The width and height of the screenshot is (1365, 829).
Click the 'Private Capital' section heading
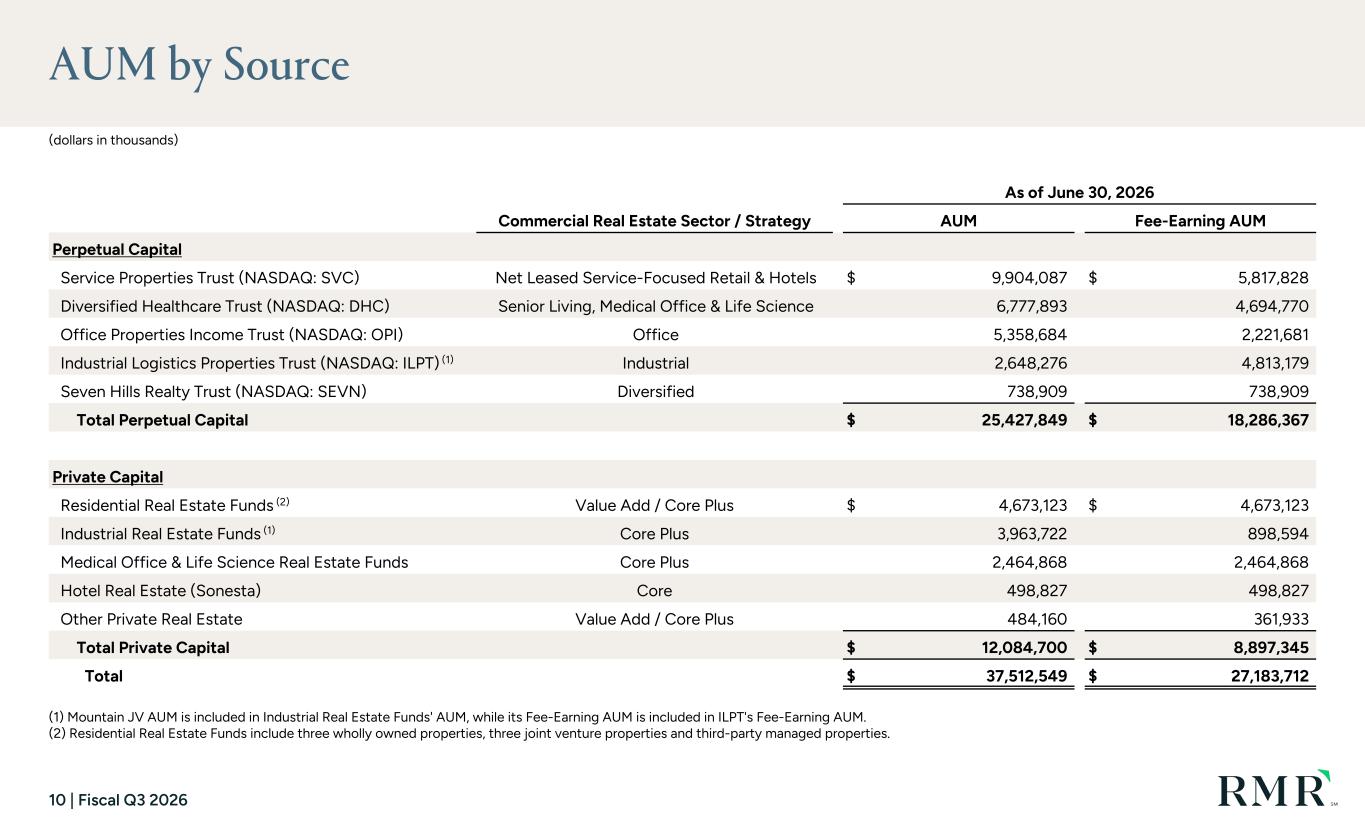(107, 477)
